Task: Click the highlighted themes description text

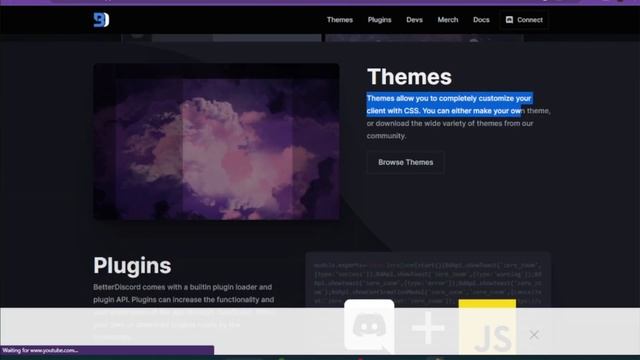Action: tap(449, 104)
